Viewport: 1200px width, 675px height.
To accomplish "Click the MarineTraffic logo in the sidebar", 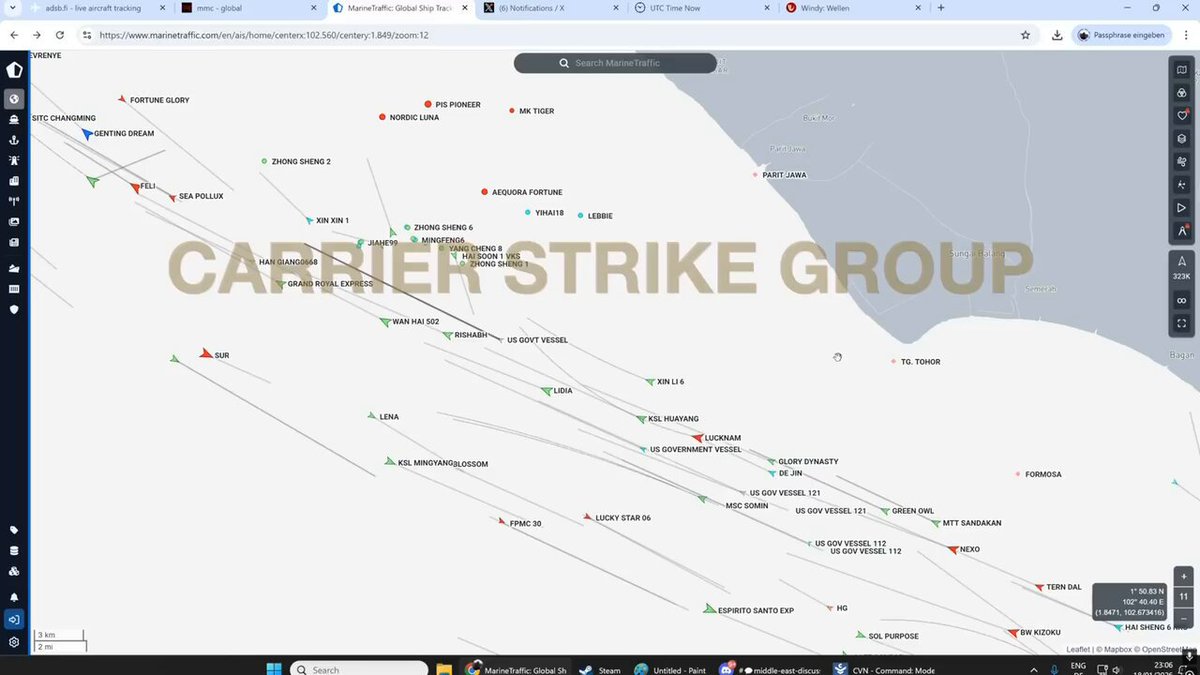I will coord(14,70).
